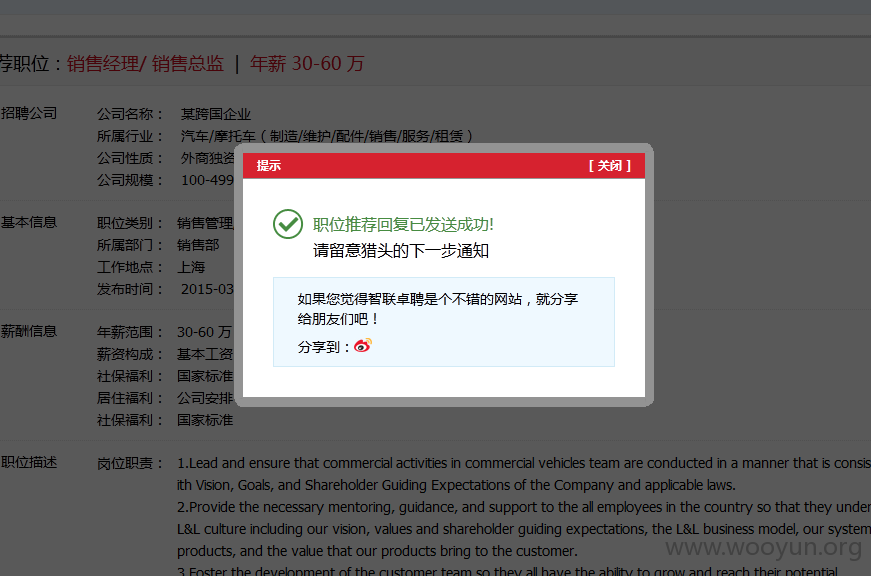This screenshot has width=871, height=576.
Task: Click the 职位描述 section label
Action: tap(29, 462)
